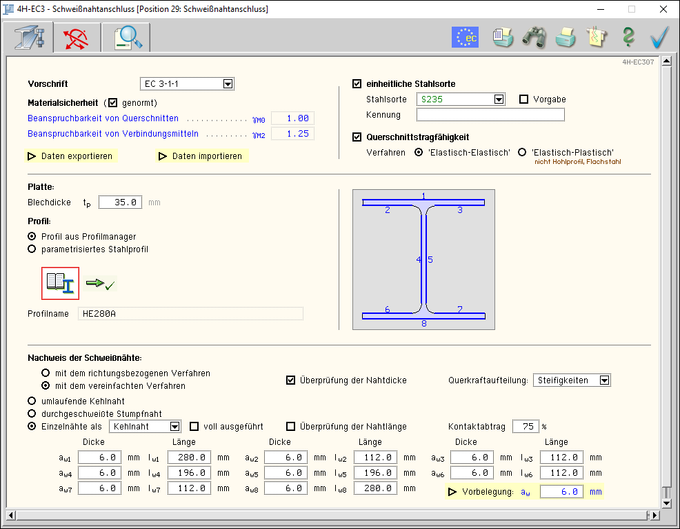Select 'Elastisch-Plastisch' Verfahren radio button
The image size is (680, 529).
coord(524,152)
